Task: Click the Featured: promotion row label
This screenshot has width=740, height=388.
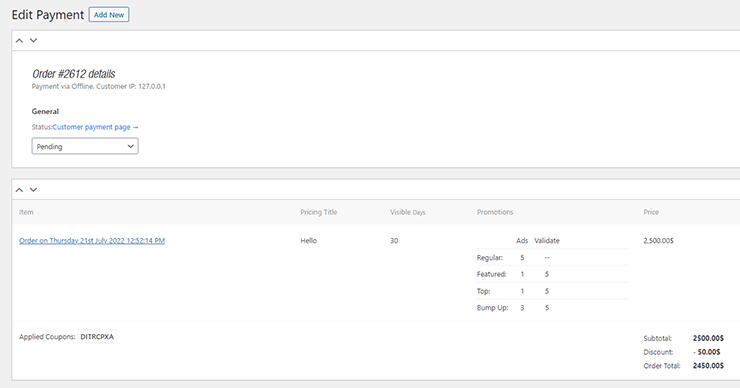Action: pos(492,274)
